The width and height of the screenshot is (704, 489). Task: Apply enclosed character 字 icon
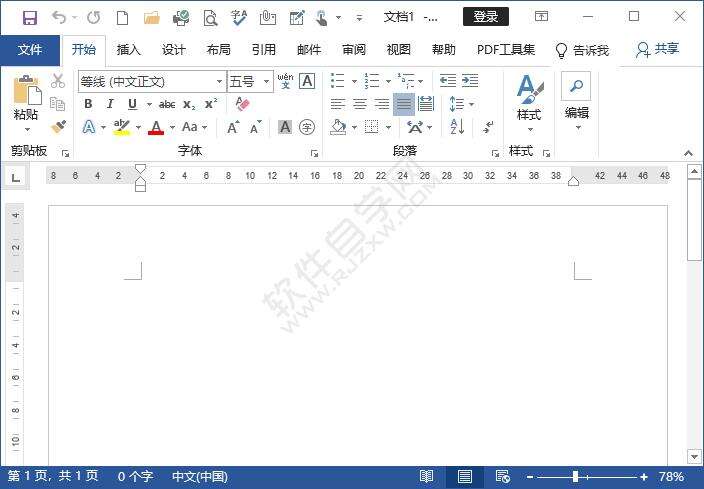coord(307,127)
